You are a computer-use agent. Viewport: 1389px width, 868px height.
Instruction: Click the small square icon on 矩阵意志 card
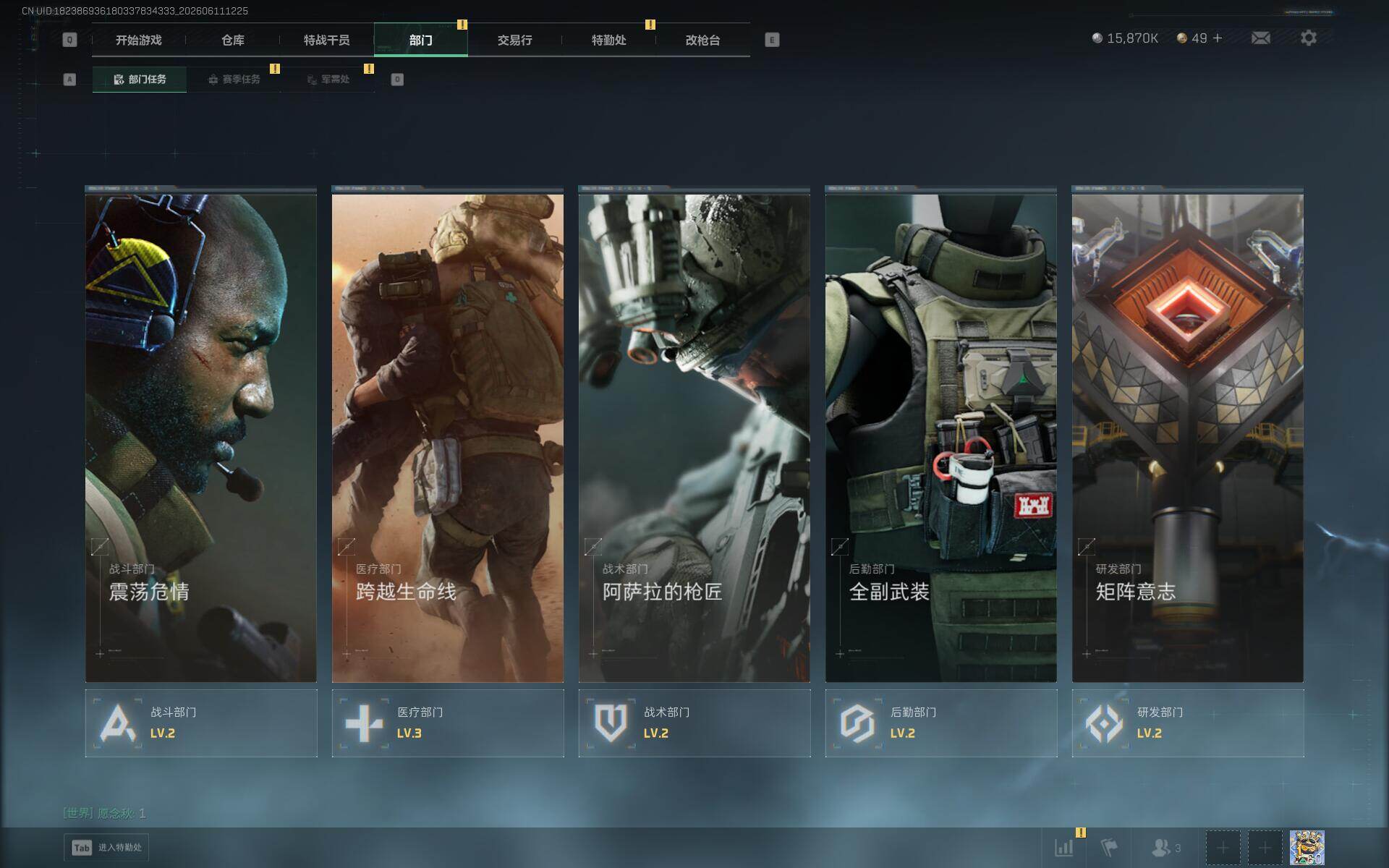[x=1087, y=547]
